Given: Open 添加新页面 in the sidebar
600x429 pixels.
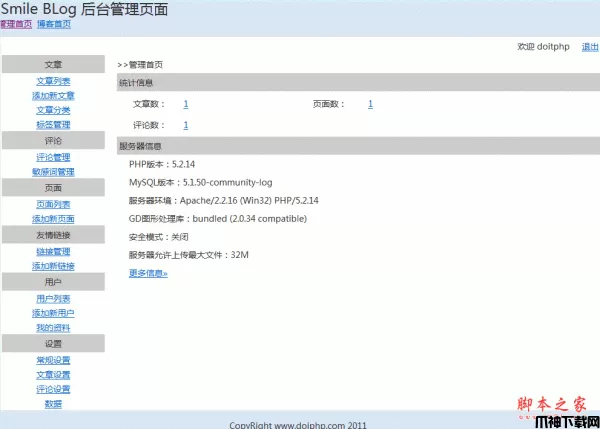Looking at the screenshot, I should (53, 219).
